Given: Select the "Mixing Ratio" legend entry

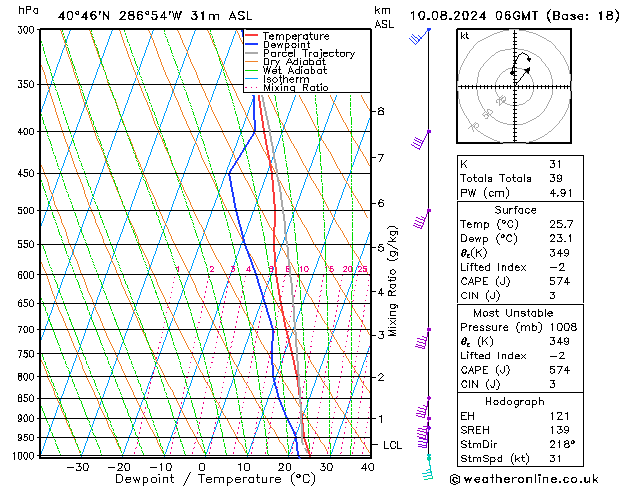Looking at the screenshot, I should [296, 87].
